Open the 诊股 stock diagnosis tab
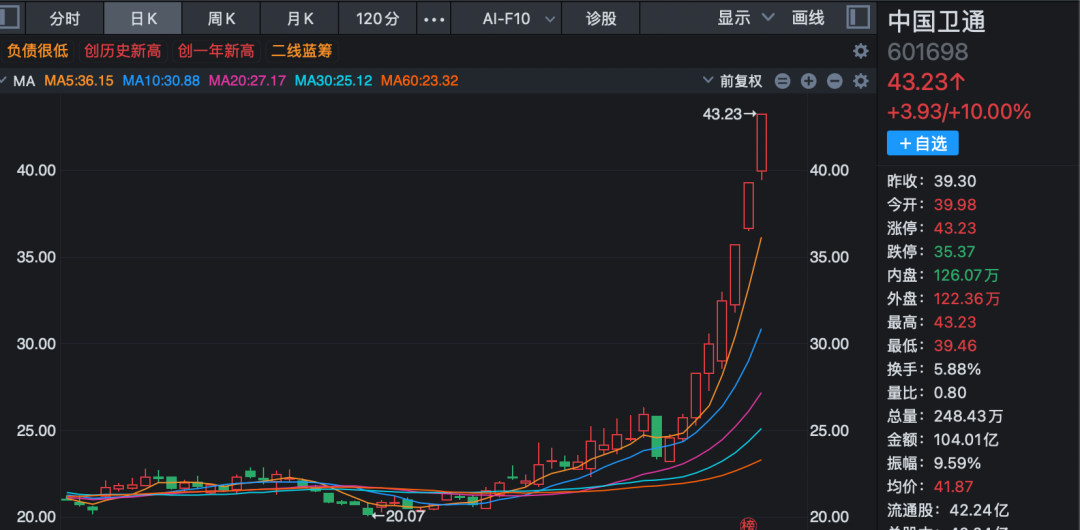 (x=601, y=19)
